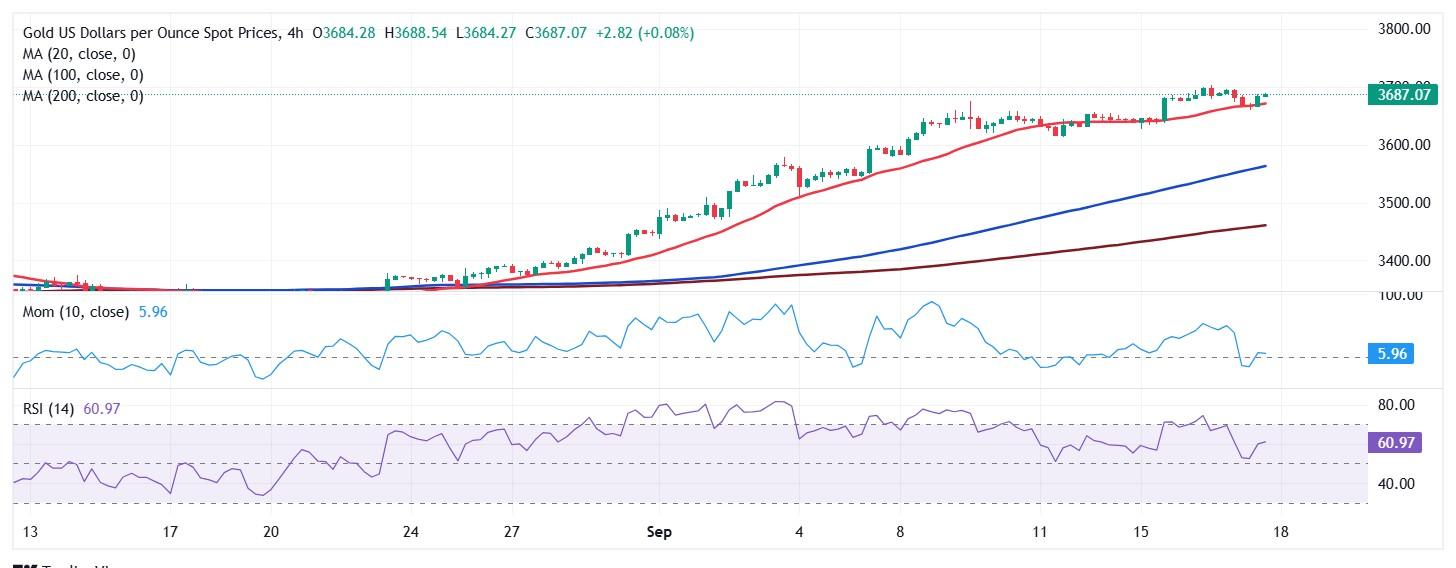Select the MA (100, close, 0) indicator label
Viewport: 1456px width, 568px height.
click(x=83, y=75)
